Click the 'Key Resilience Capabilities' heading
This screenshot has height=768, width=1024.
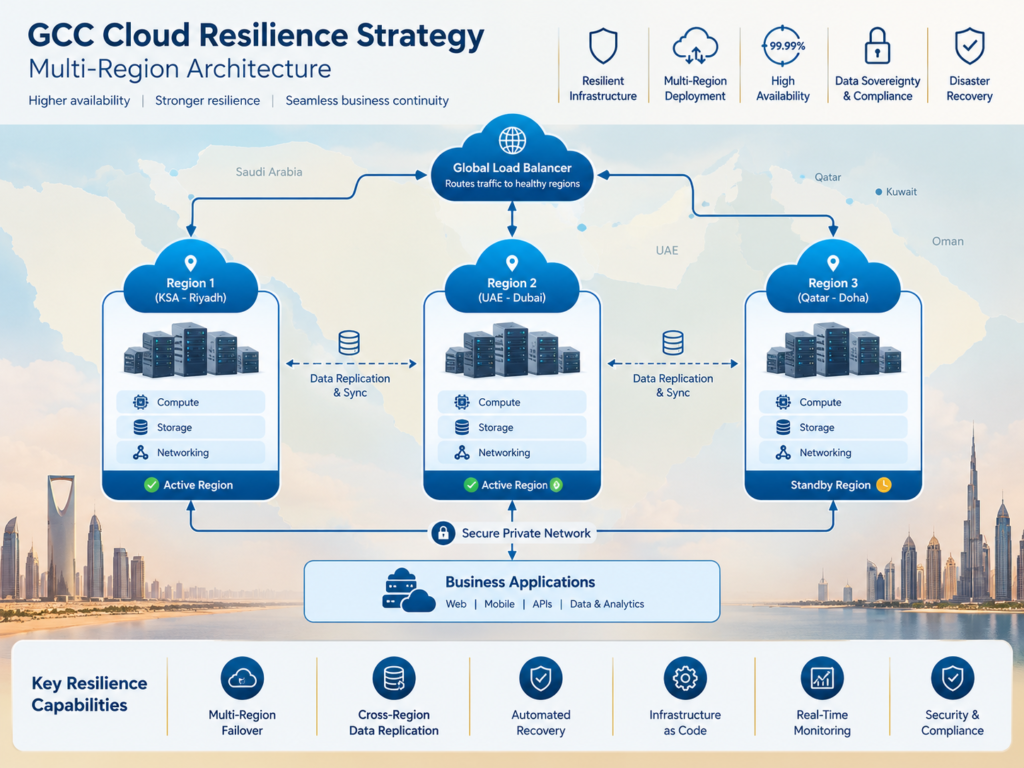[89, 694]
